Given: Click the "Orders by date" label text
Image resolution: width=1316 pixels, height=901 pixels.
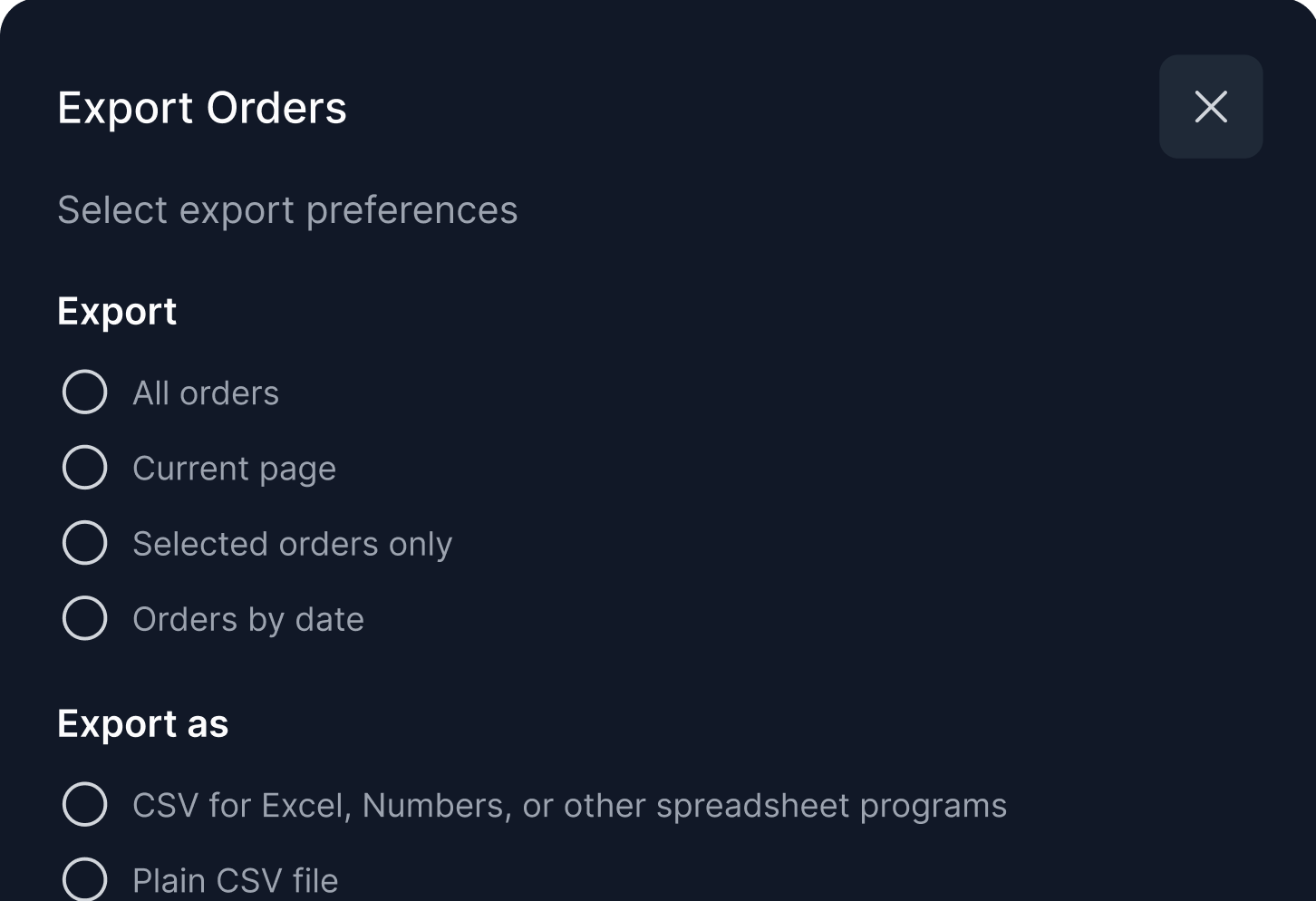Looking at the screenshot, I should click(248, 619).
